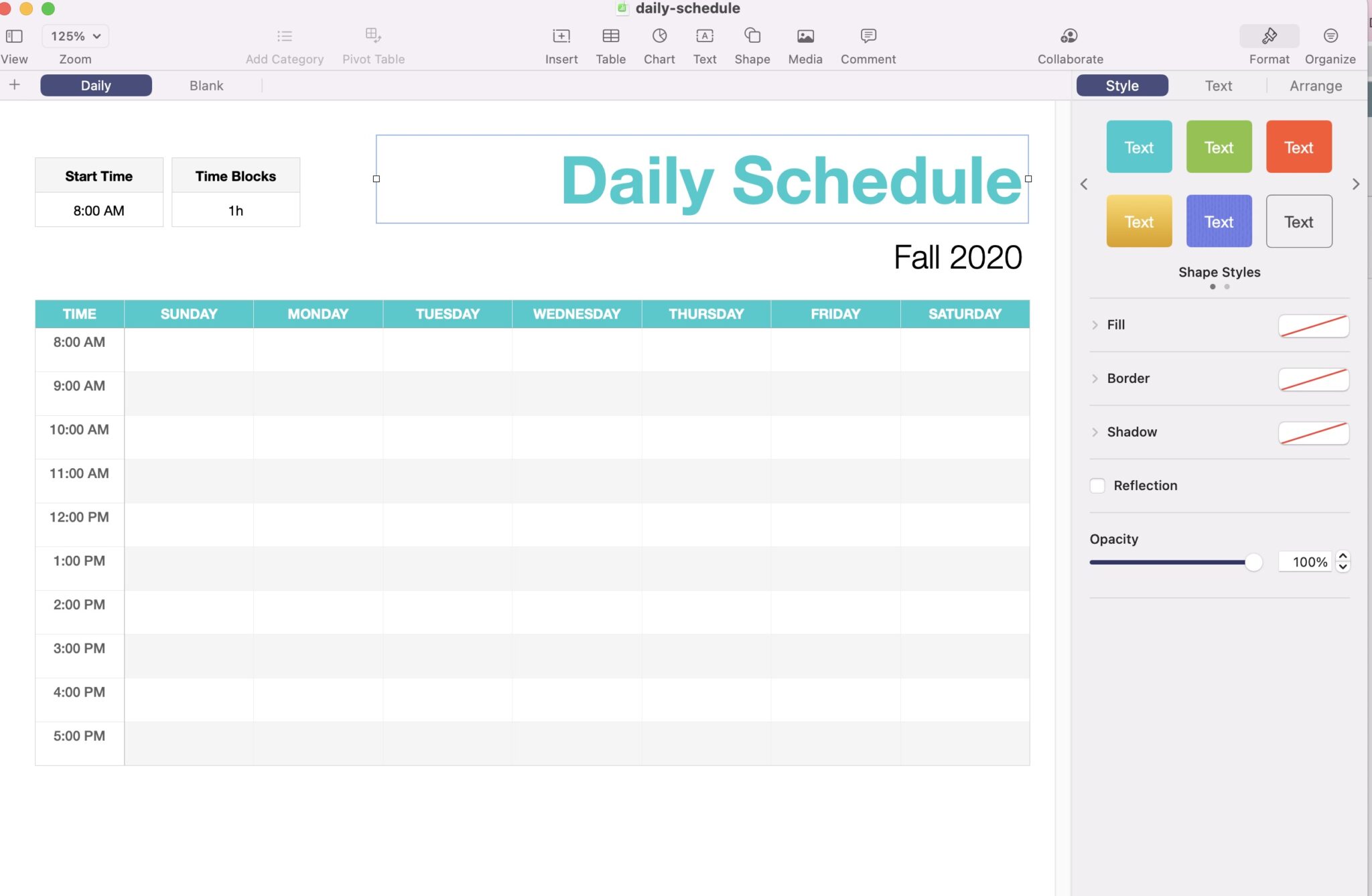This screenshot has height=896, width=1372.
Task: Click the Add Category icon
Action: click(x=285, y=36)
